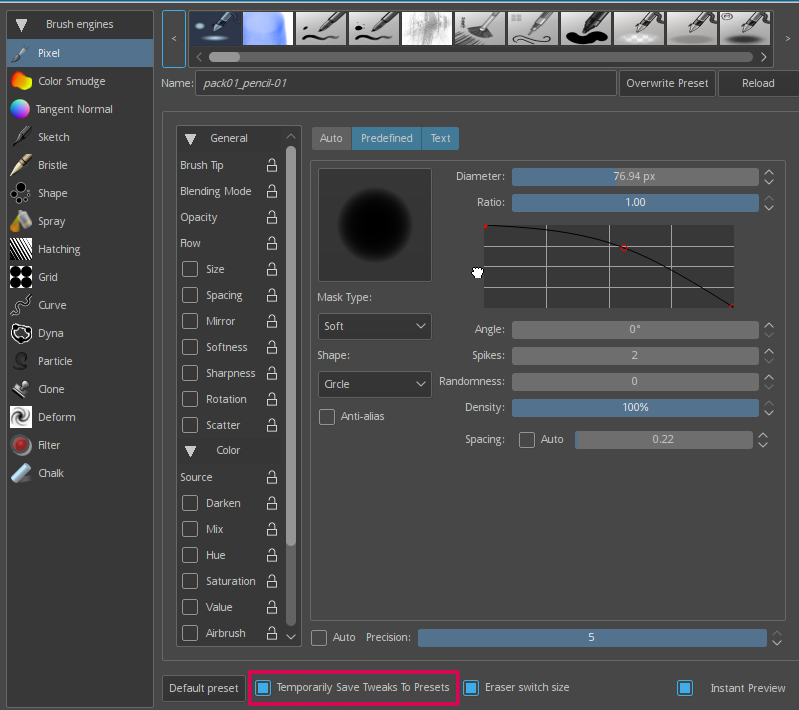Select the Tangent Normal brush engine

[x=73, y=109]
